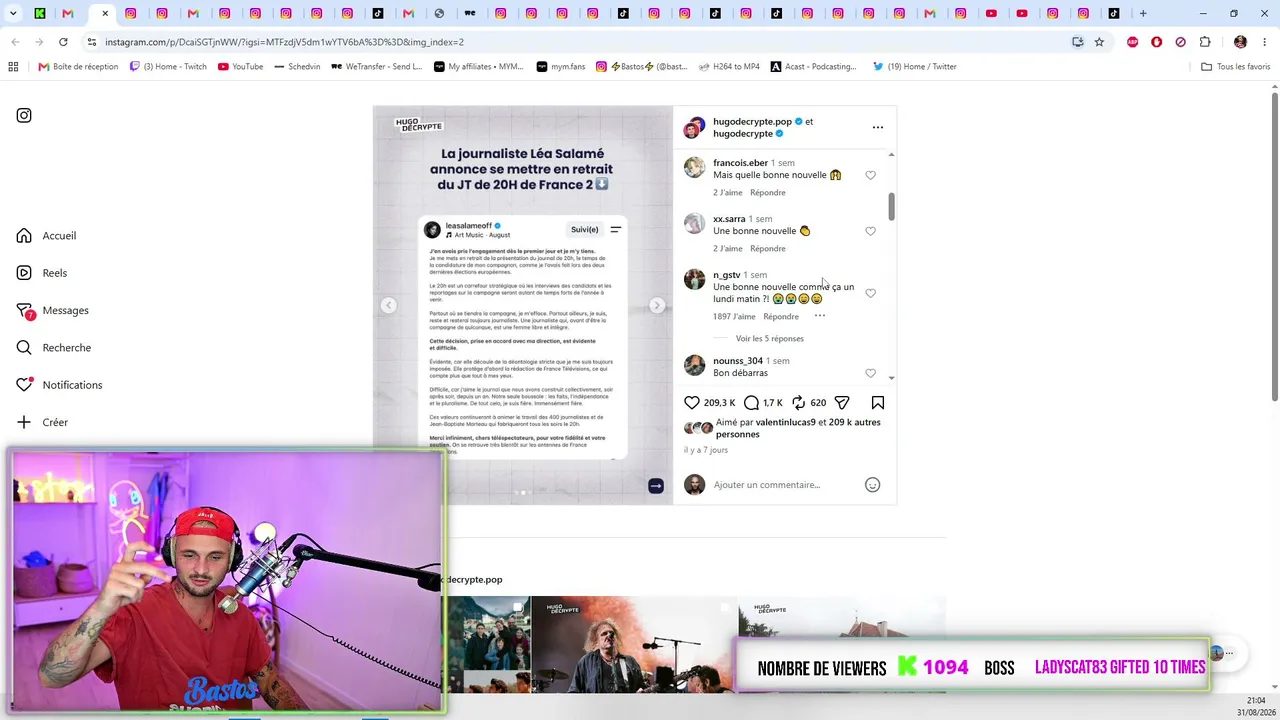Reply to xx.sarra's comment

click(768, 249)
